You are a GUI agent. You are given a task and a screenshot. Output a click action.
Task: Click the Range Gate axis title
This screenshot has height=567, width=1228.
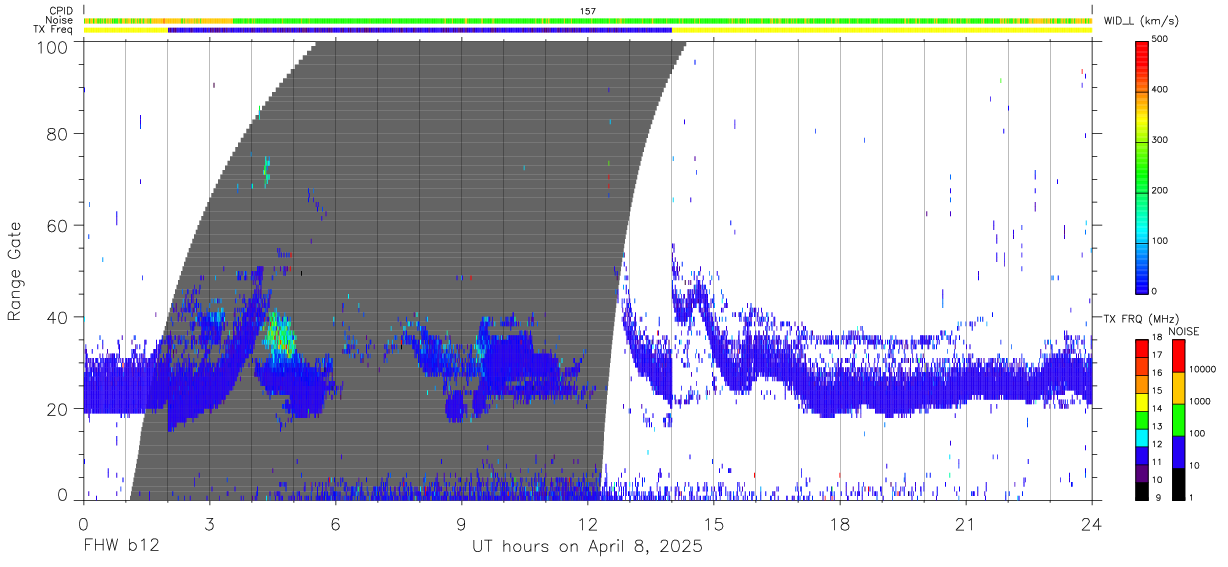(15, 273)
